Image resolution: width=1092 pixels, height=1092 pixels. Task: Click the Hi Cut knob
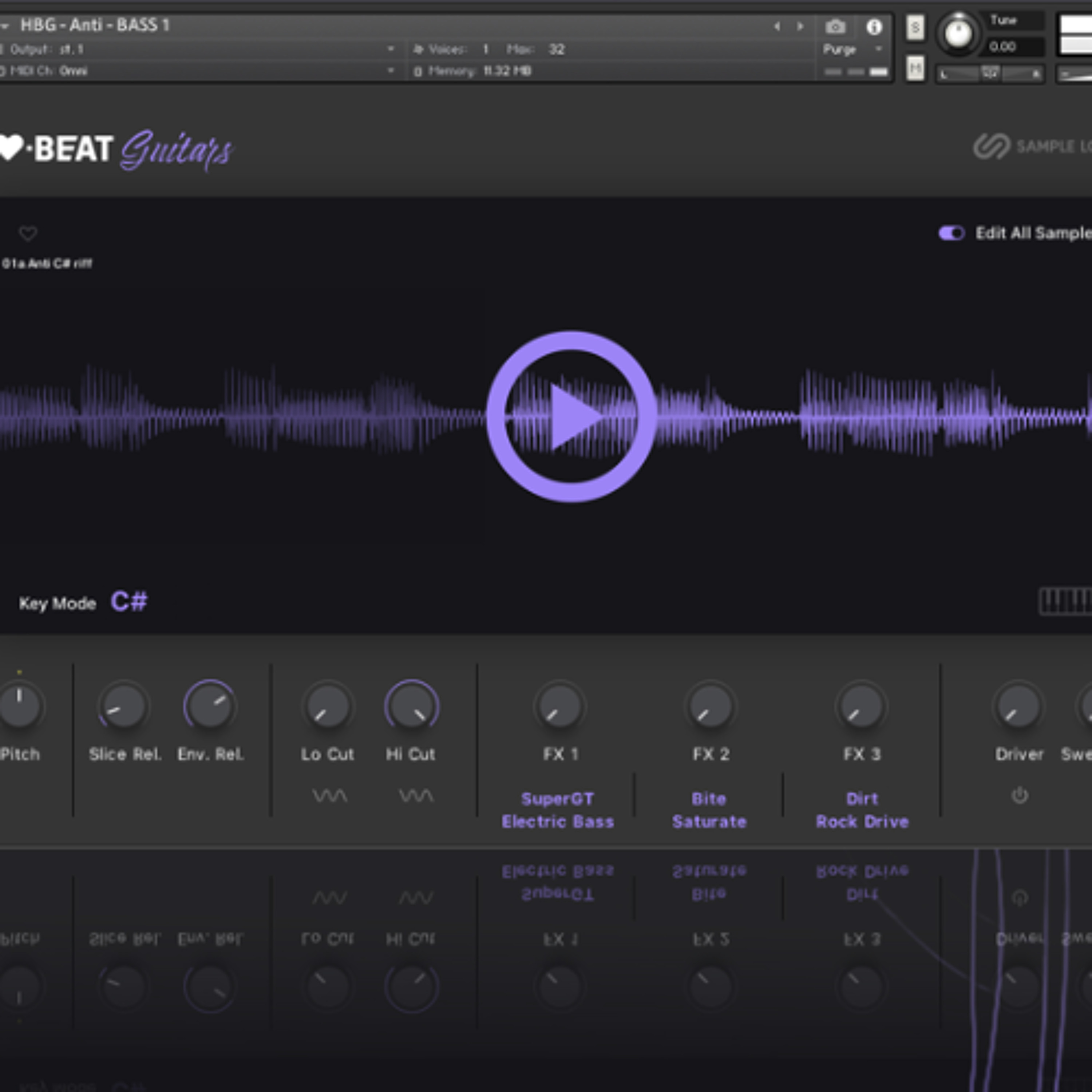coord(411,706)
